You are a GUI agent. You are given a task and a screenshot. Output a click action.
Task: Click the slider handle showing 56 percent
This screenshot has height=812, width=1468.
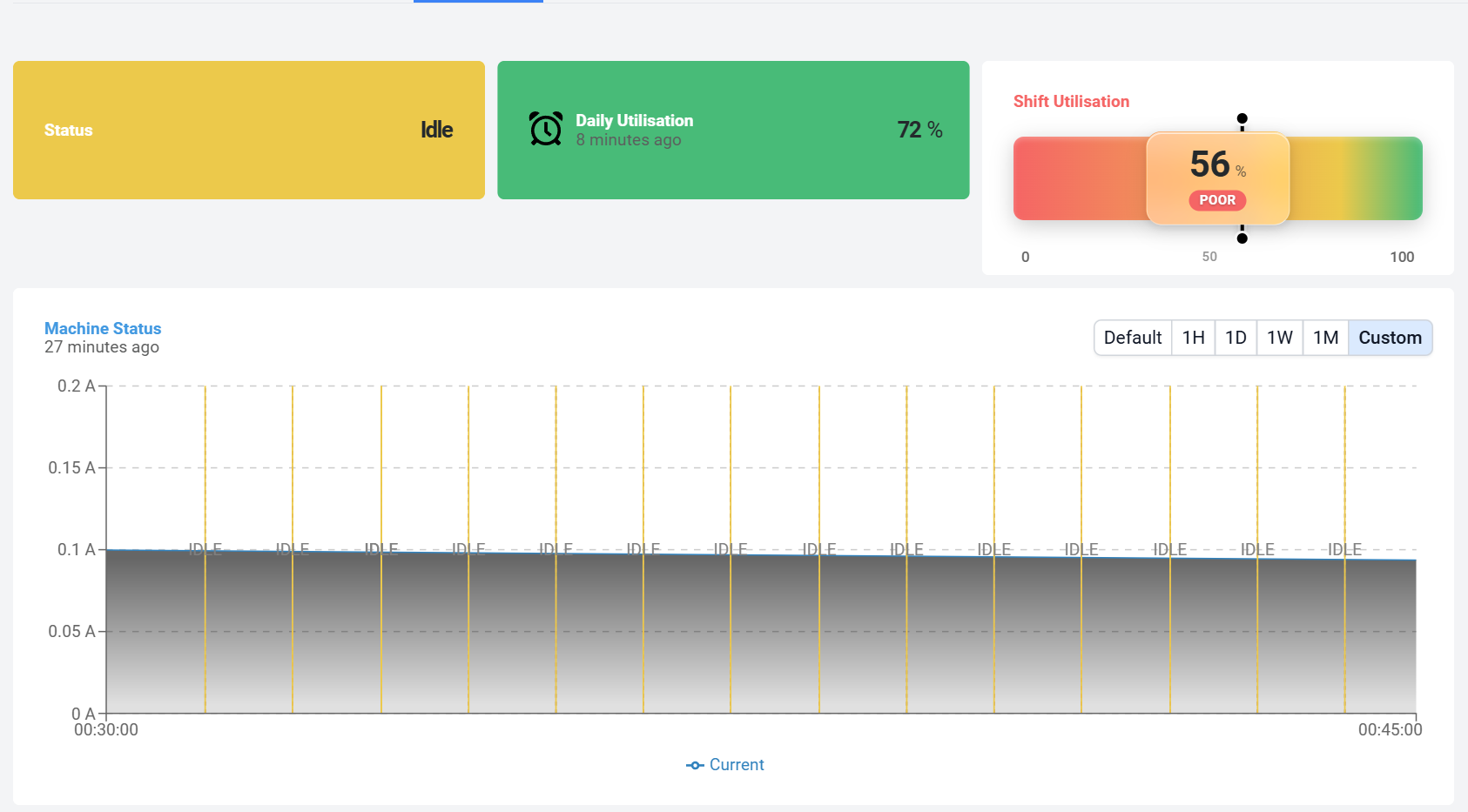point(1217,178)
